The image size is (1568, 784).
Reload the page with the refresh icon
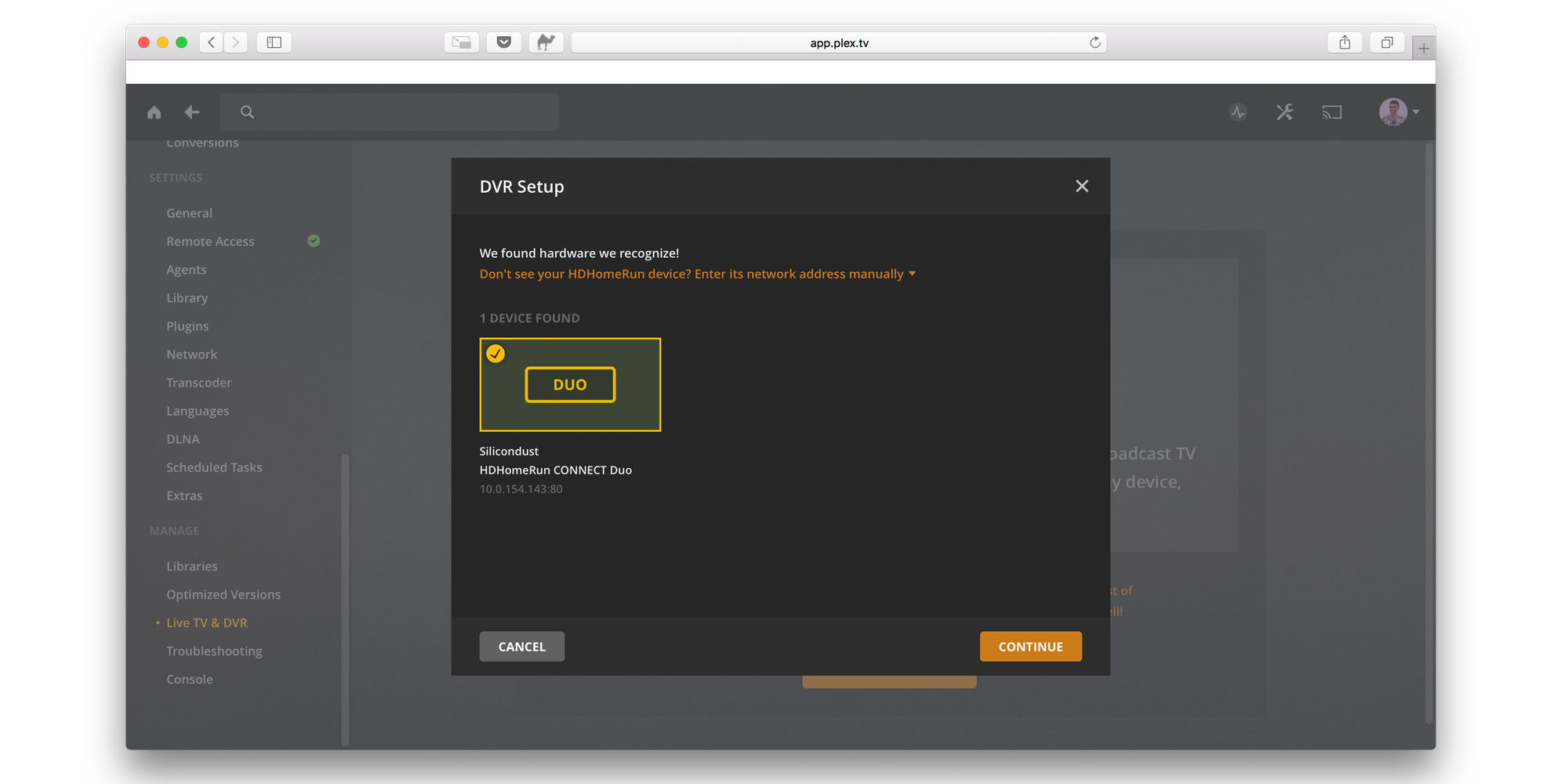1094,42
